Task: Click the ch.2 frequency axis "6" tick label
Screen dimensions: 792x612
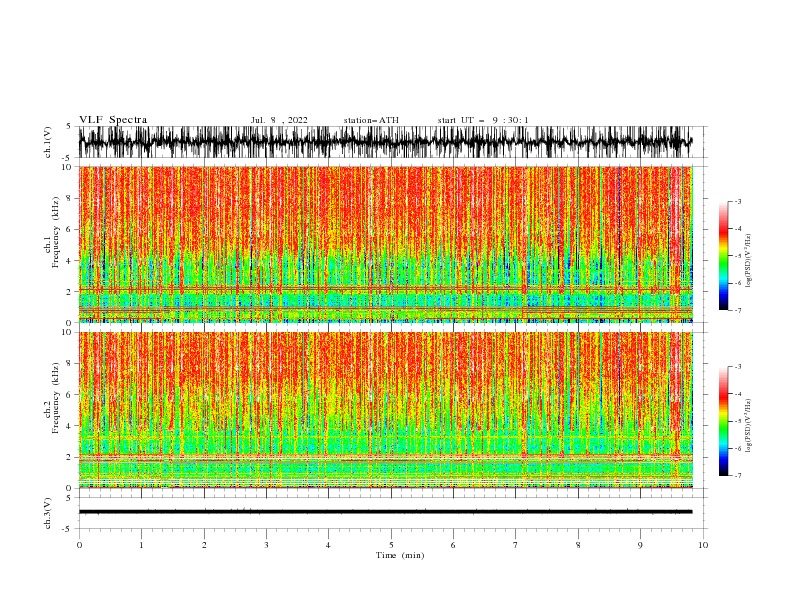Action: (x=69, y=394)
